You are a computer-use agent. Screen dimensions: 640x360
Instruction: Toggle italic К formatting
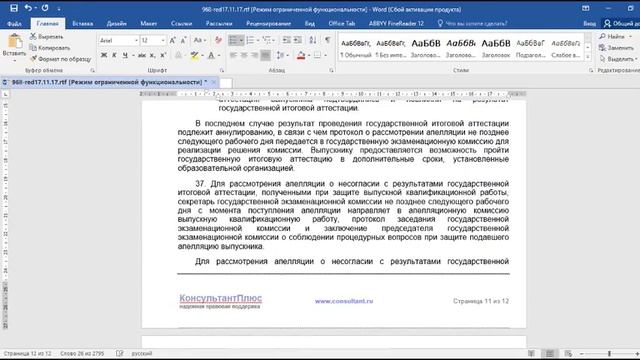(x=114, y=55)
